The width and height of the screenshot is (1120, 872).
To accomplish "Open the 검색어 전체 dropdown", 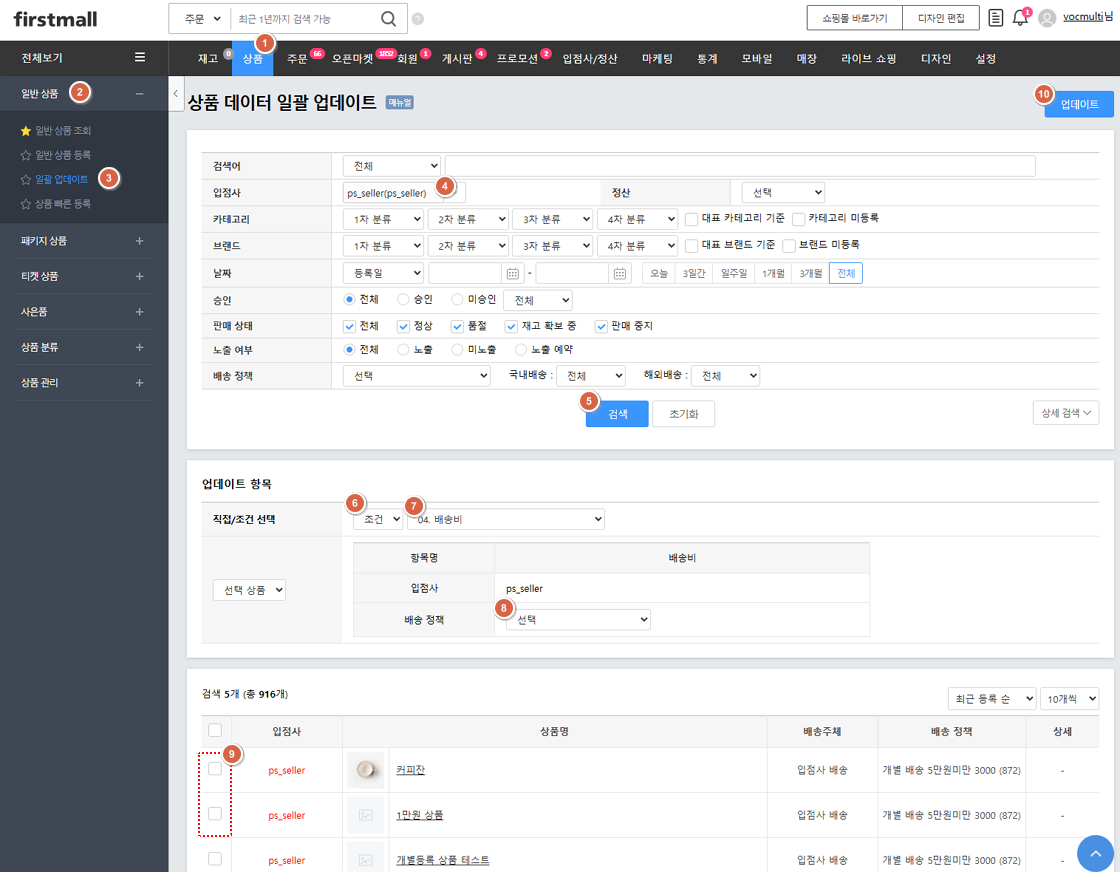I will (392, 166).
